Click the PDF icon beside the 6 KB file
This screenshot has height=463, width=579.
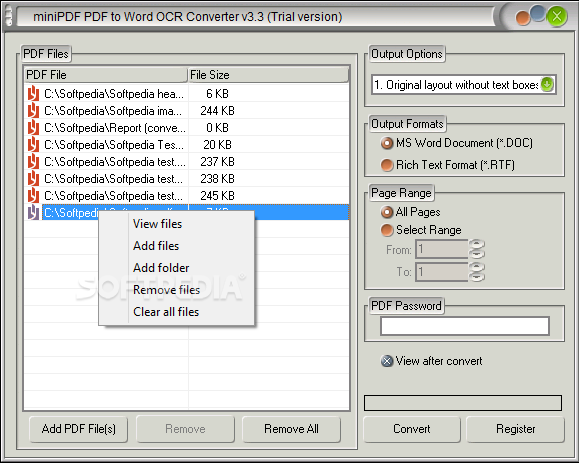33,94
